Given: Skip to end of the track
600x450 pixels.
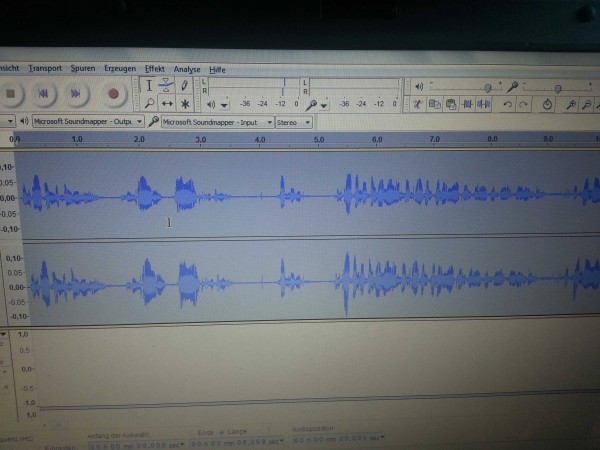Looking at the screenshot, I should pos(75,93).
